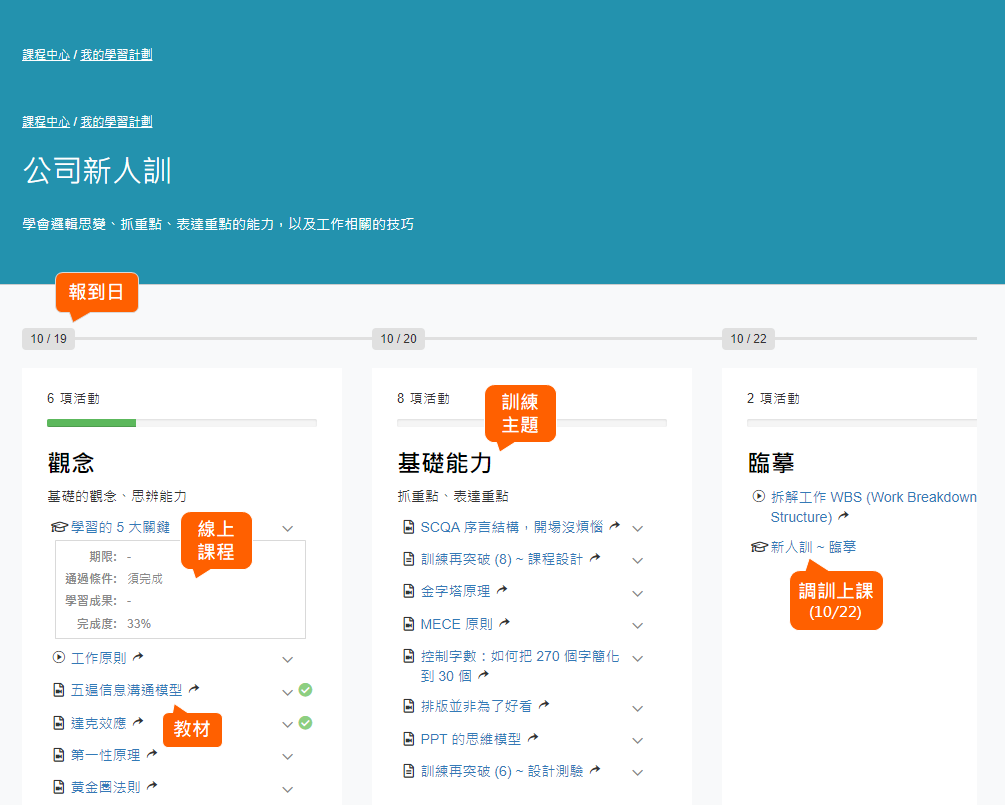This screenshot has width=1005, height=805.
Task: Click the graduation cap icon beside 新人訓 ~ 臨摹
Action: [x=759, y=547]
